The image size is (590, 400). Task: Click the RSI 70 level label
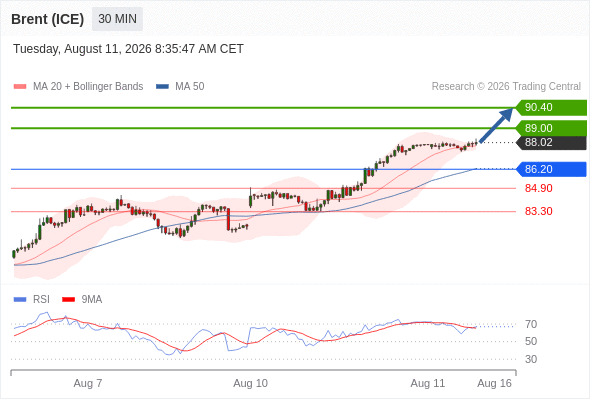click(x=531, y=324)
